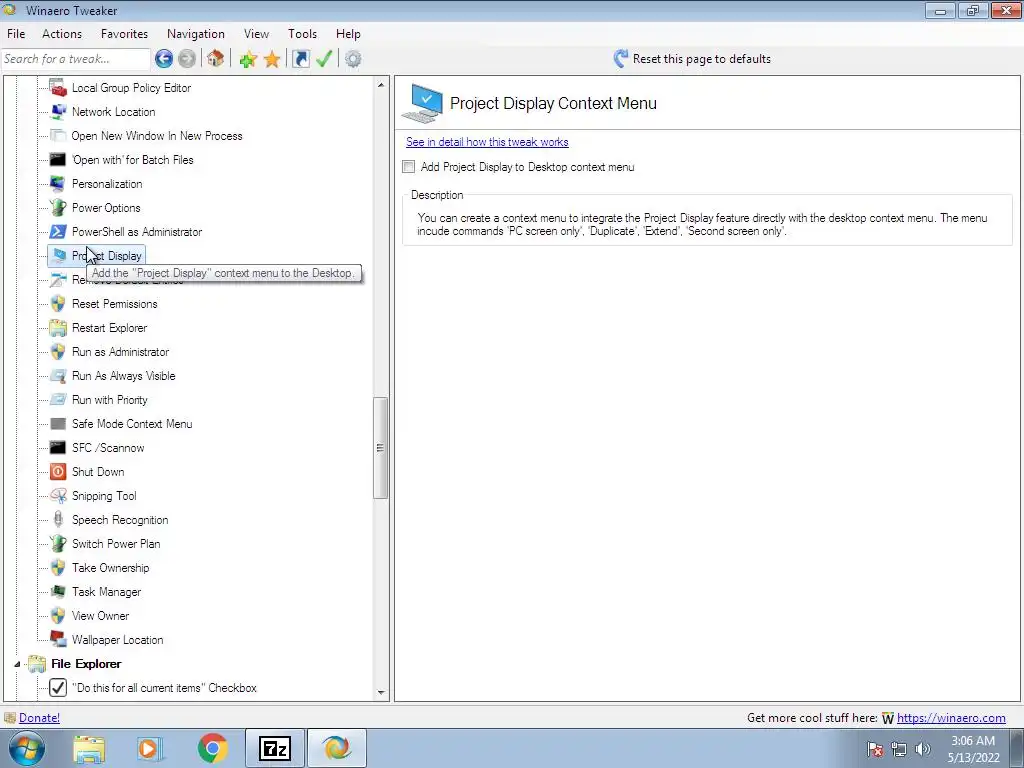Click the Snipping Tool scissors icon
1024x768 pixels.
(x=58, y=496)
